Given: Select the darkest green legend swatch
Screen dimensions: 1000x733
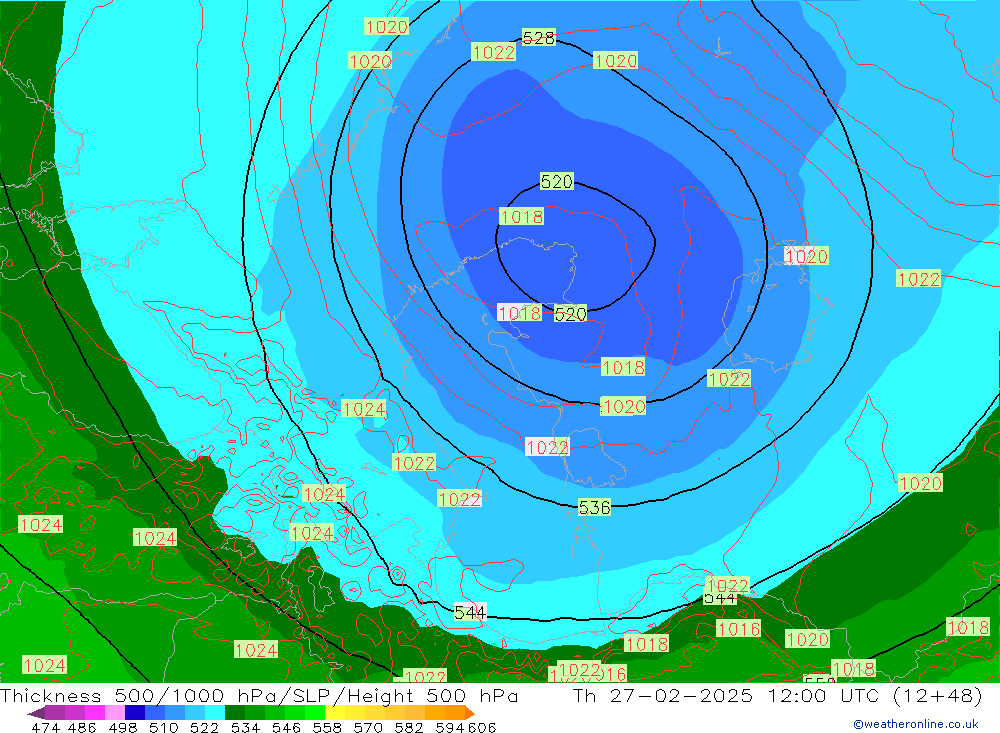Looking at the screenshot, I should click(x=235, y=713).
